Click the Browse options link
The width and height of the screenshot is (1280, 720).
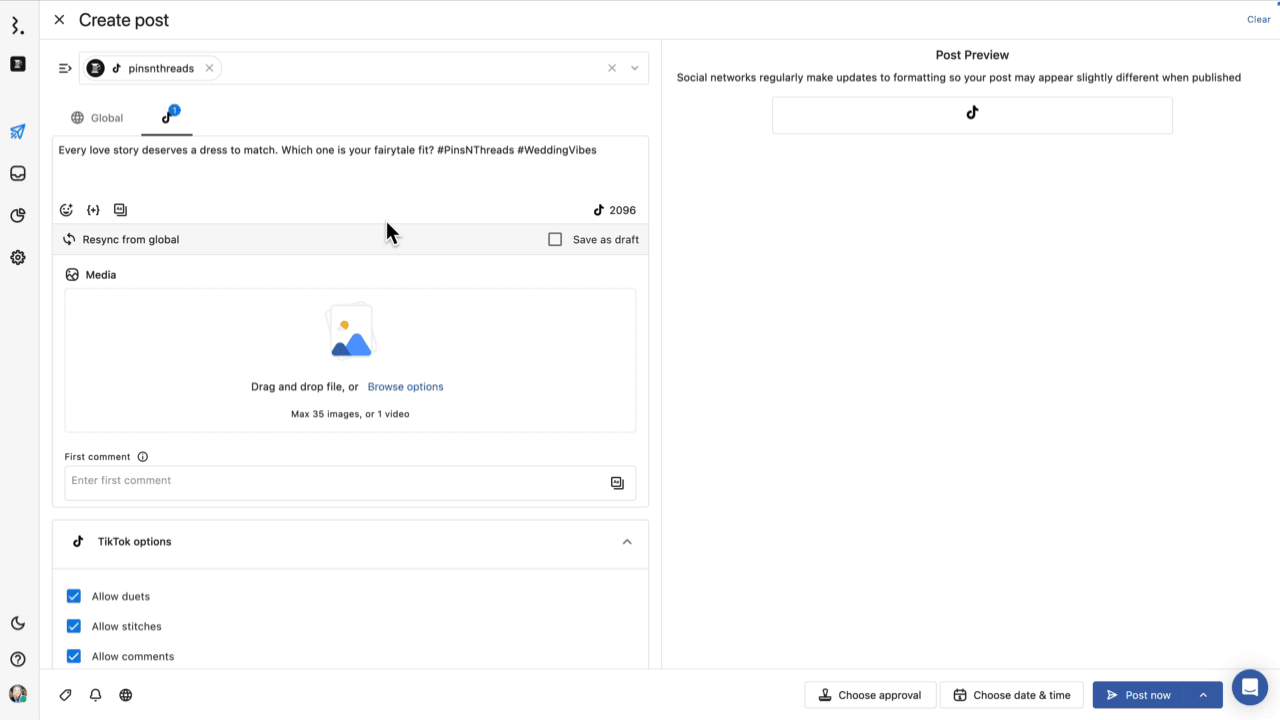tap(405, 387)
